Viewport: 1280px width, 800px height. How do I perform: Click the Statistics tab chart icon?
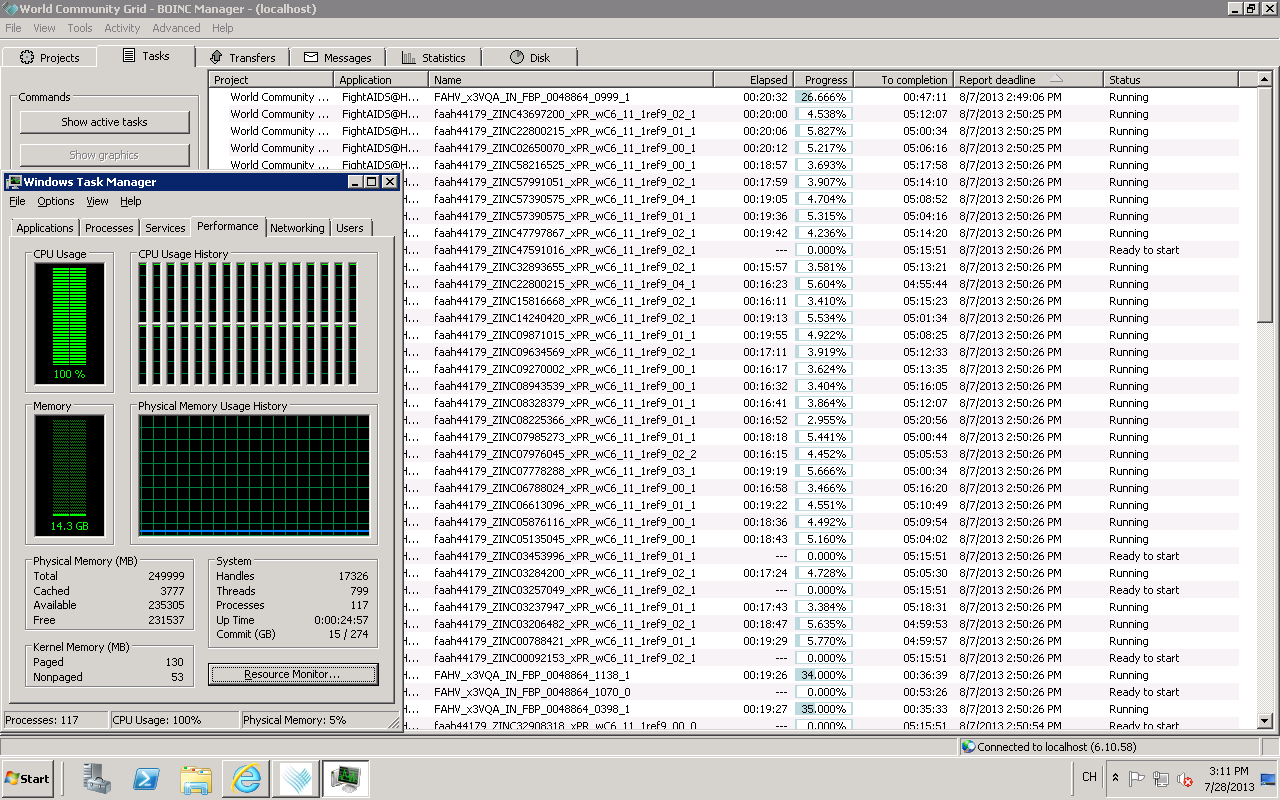tap(409, 57)
